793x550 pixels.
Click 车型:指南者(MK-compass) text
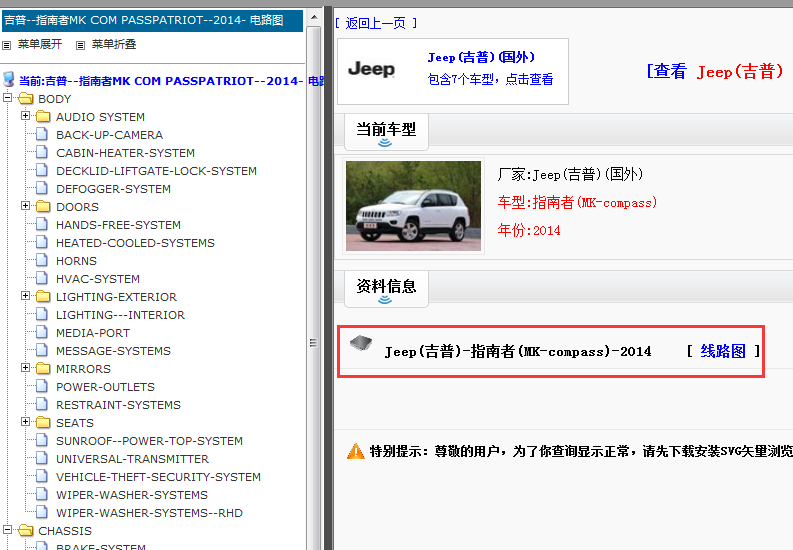577,202
